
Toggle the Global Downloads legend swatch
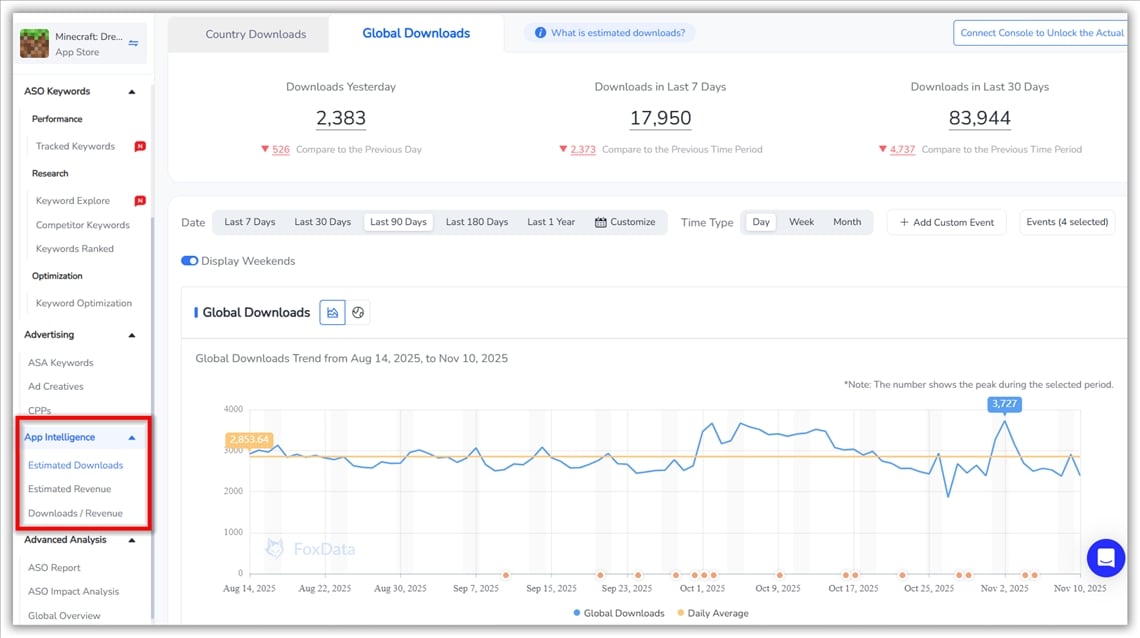(577, 613)
